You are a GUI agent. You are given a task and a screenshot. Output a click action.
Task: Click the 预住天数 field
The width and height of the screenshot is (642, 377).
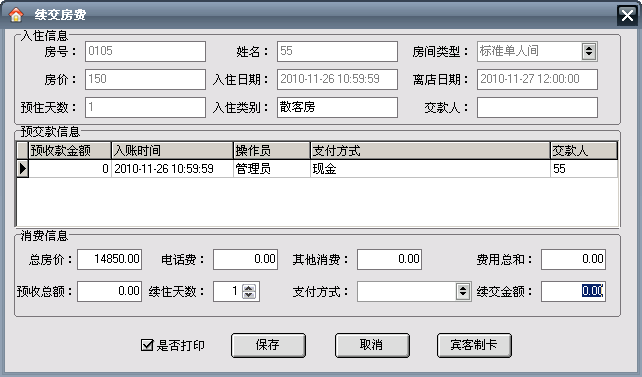pos(145,107)
